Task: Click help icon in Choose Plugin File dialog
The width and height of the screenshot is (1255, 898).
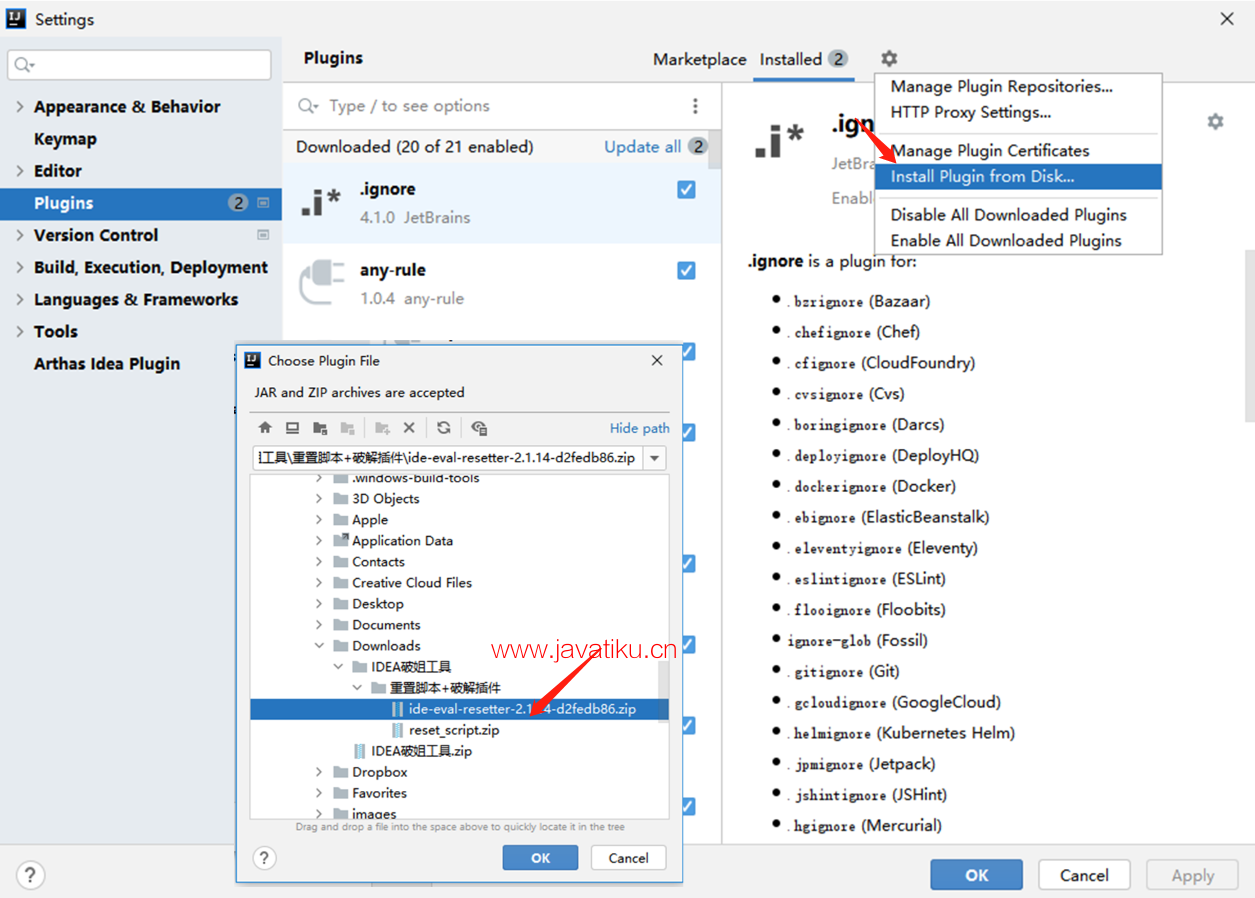Action: click(x=264, y=858)
